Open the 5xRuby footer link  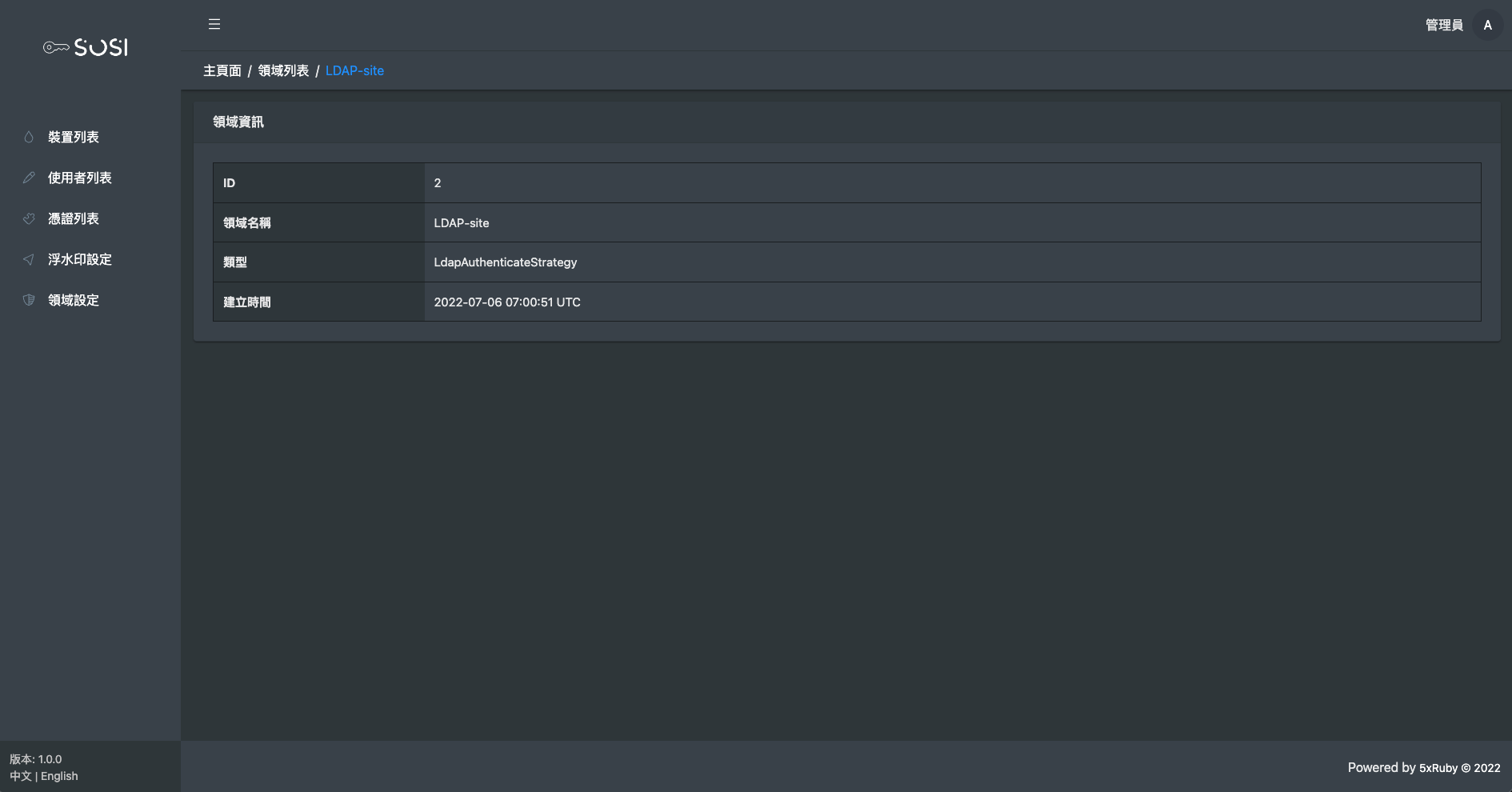(x=1438, y=768)
